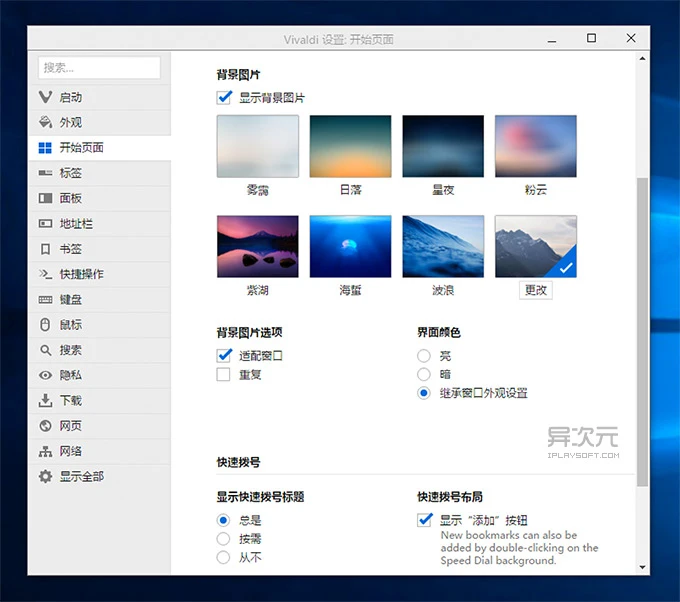Choose the 海蜇 background thumbnail
680x602 pixels.
click(x=350, y=246)
